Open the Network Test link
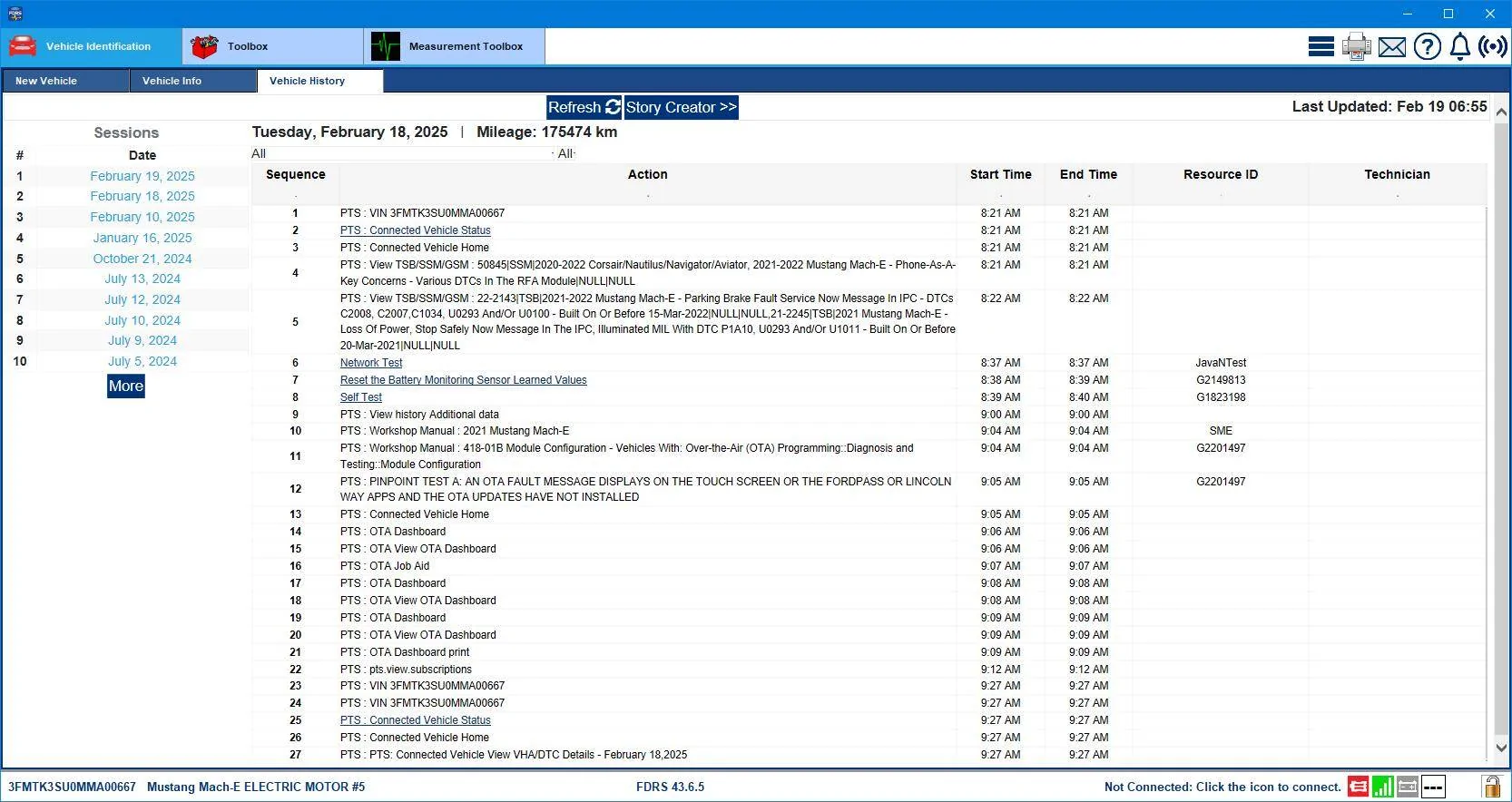Viewport: 1512px width, 802px height. pos(371,363)
